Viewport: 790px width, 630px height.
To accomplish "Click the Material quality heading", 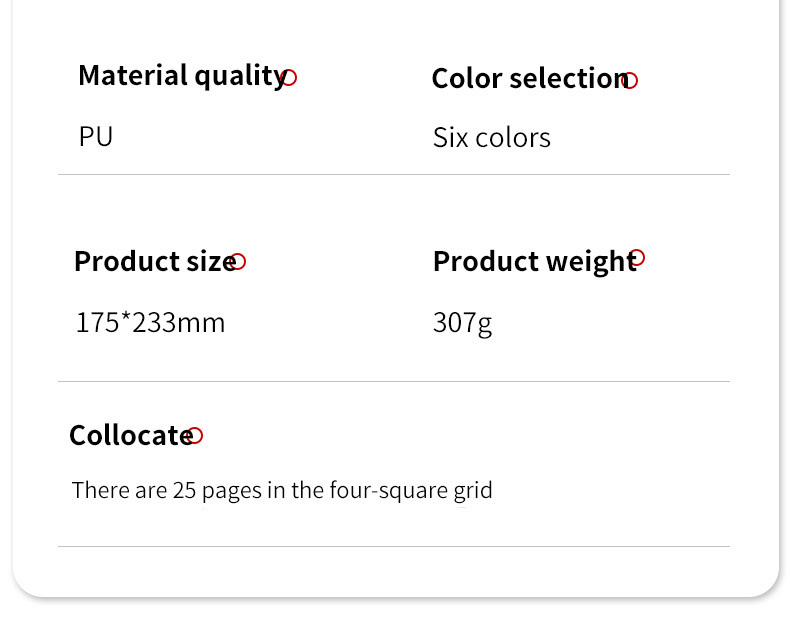I will coord(183,76).
